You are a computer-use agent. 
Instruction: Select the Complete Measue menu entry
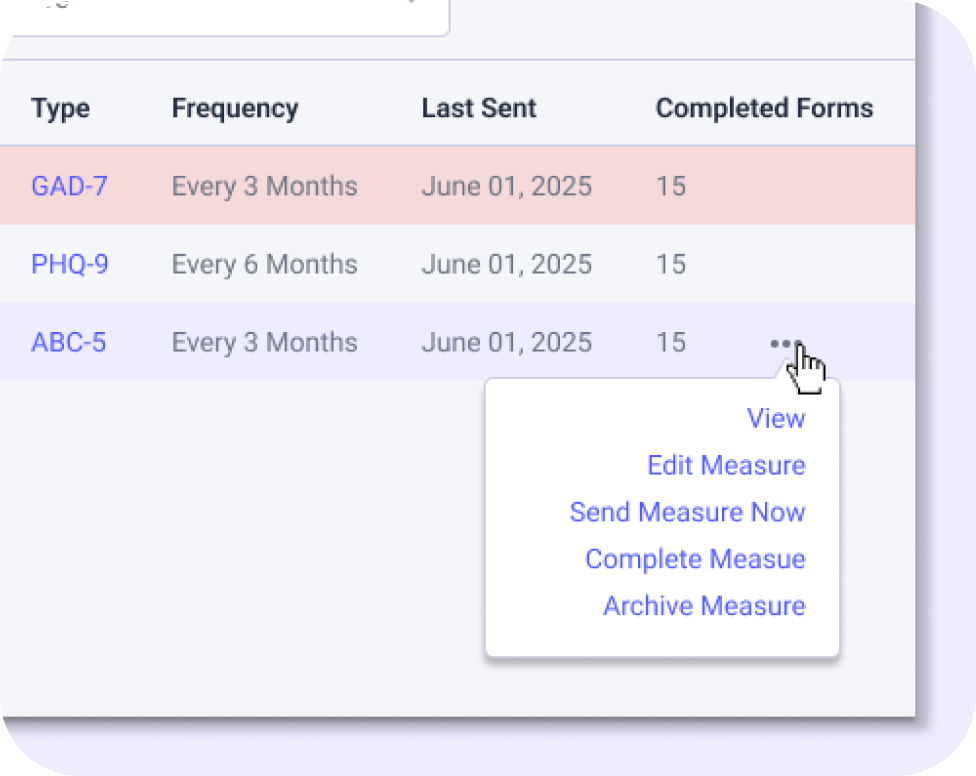pyautogui.click(x=695, y=559)
